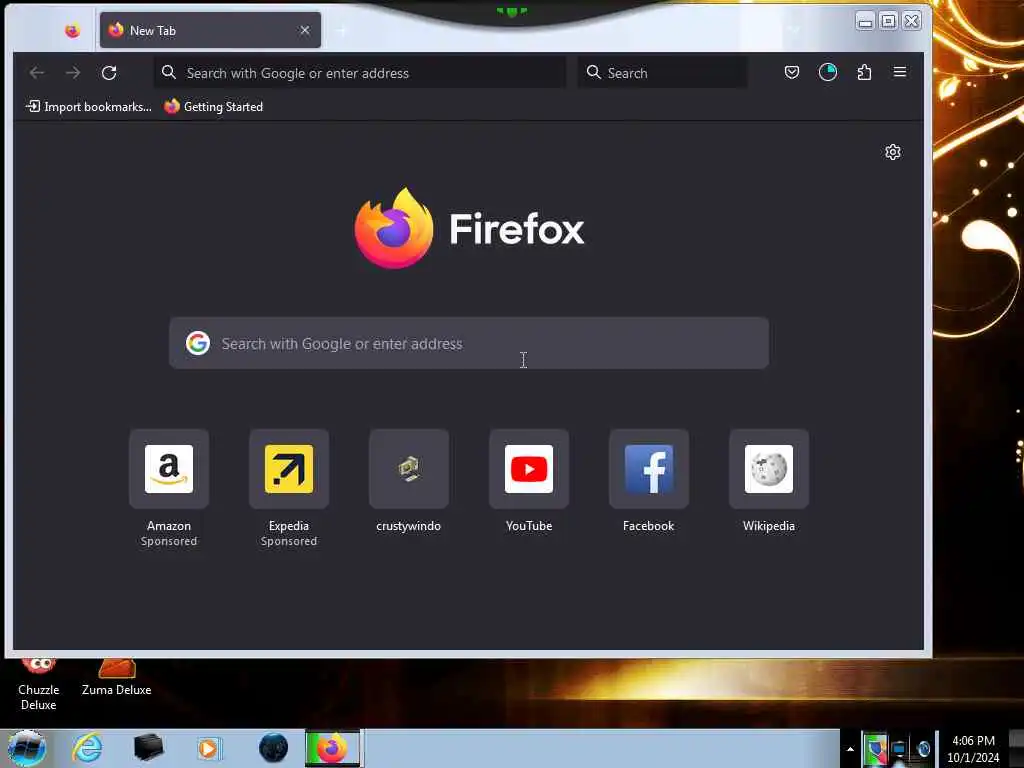
Task: Launch Internet Explorer from the taskbar
Action: point(87,748)
